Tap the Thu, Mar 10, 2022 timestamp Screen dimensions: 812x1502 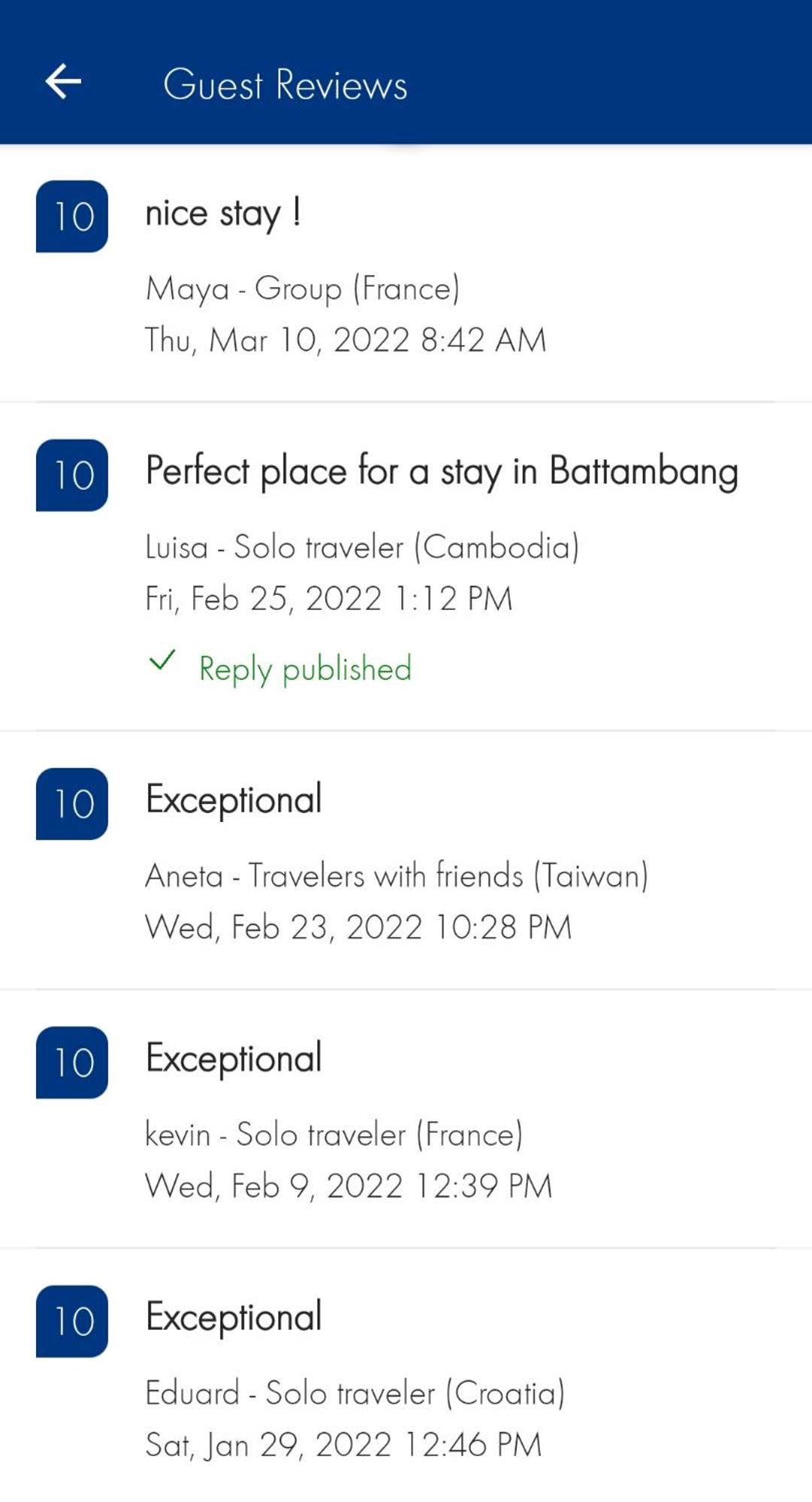click(x=346, y=340)
